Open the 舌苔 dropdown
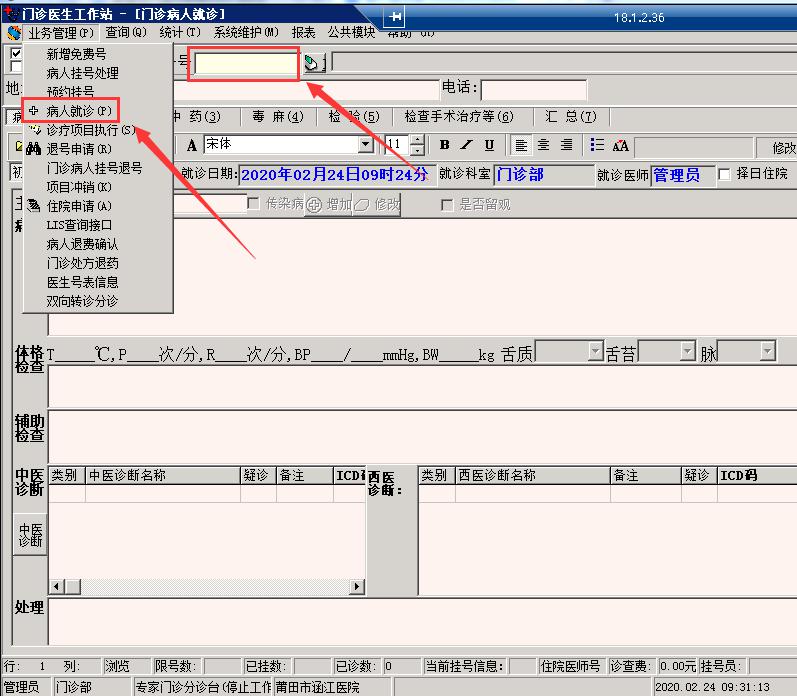 (687, 351)
